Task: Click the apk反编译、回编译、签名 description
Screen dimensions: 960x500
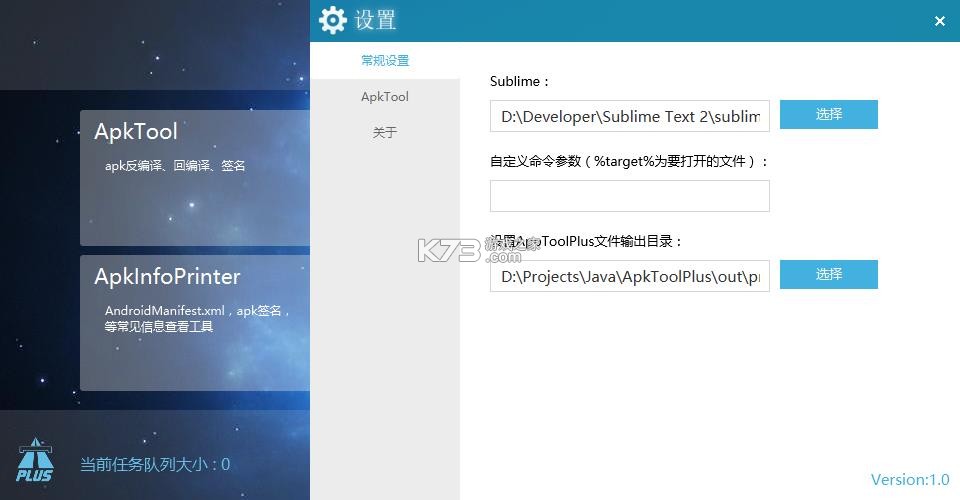Action: click(x=175, y=166)
